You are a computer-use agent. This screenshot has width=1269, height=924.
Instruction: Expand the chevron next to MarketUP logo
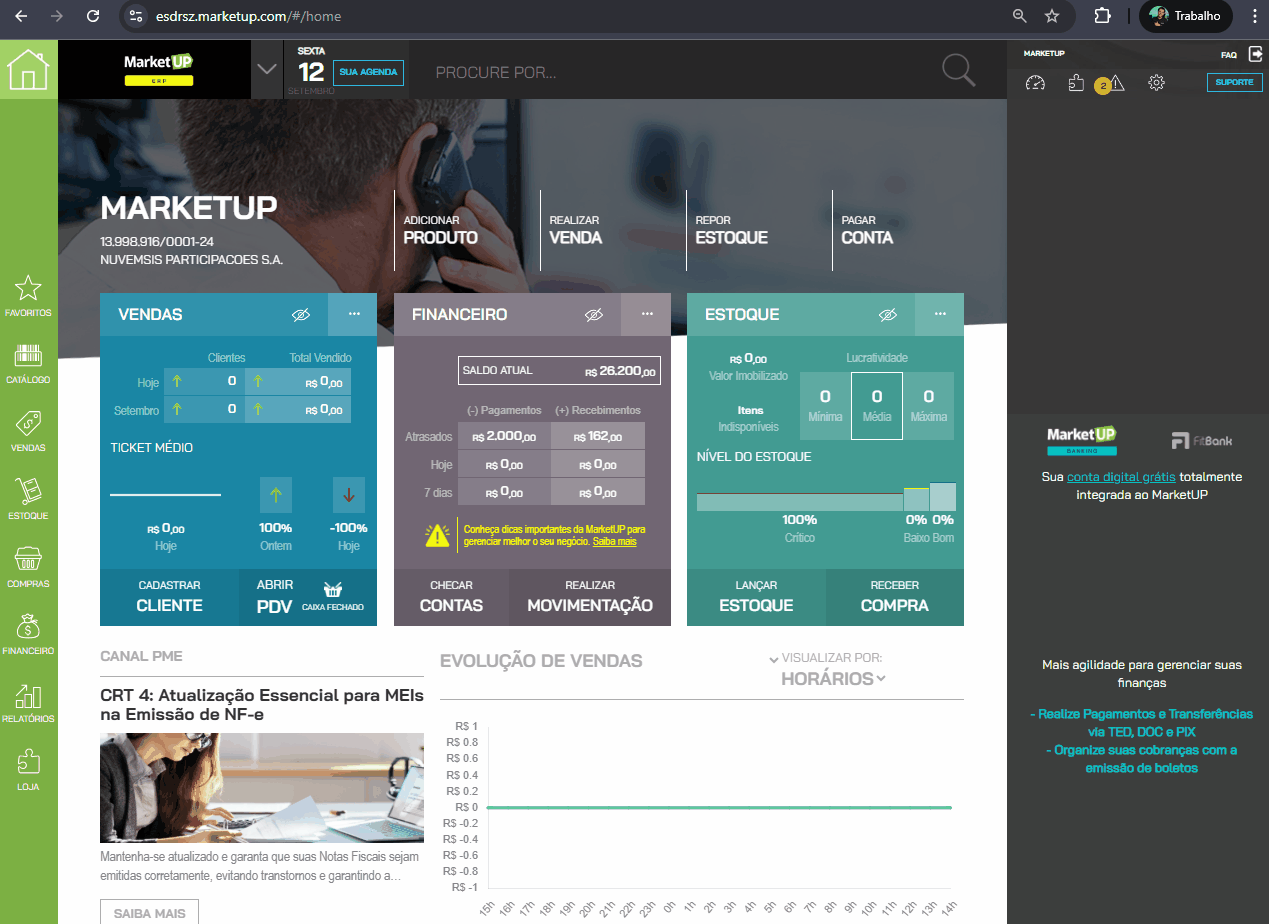[x=266, y=69]
